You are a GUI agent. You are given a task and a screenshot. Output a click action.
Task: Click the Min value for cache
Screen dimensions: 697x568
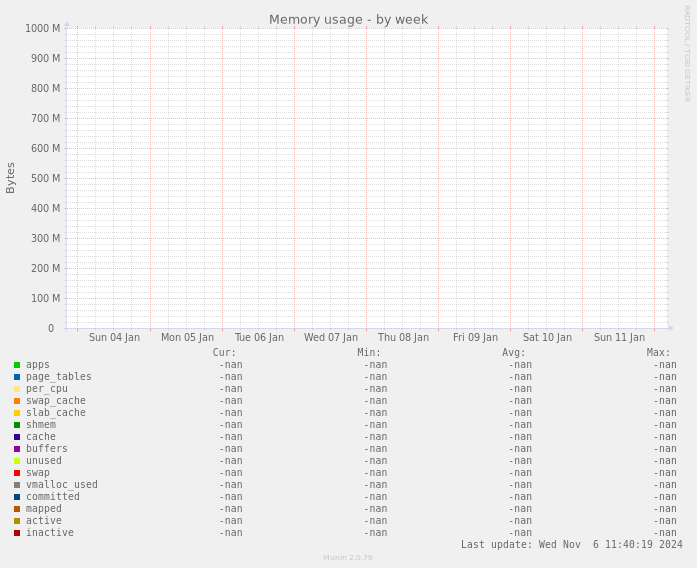[376, 437]
